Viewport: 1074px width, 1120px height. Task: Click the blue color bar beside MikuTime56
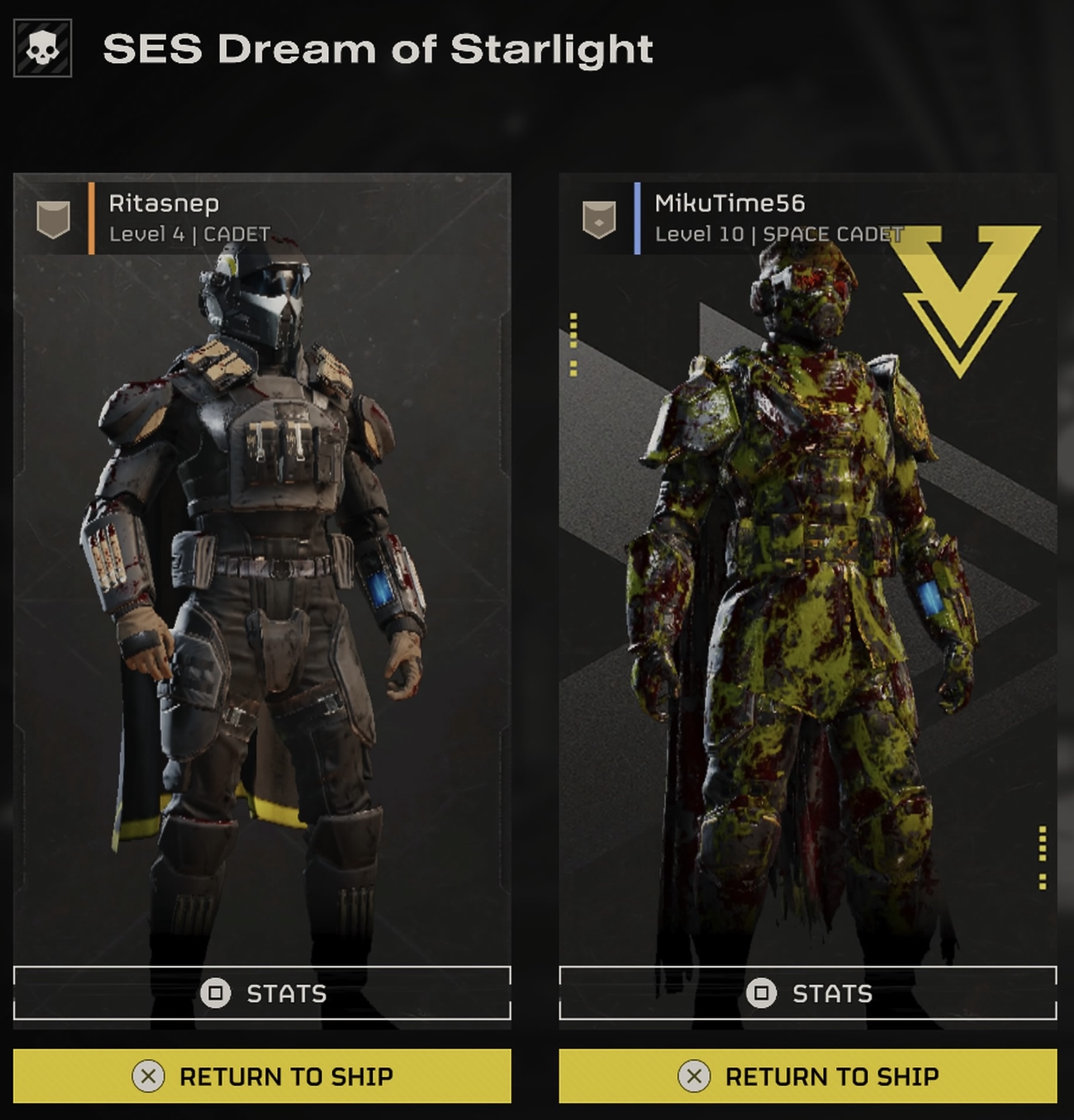click(637, 218)
